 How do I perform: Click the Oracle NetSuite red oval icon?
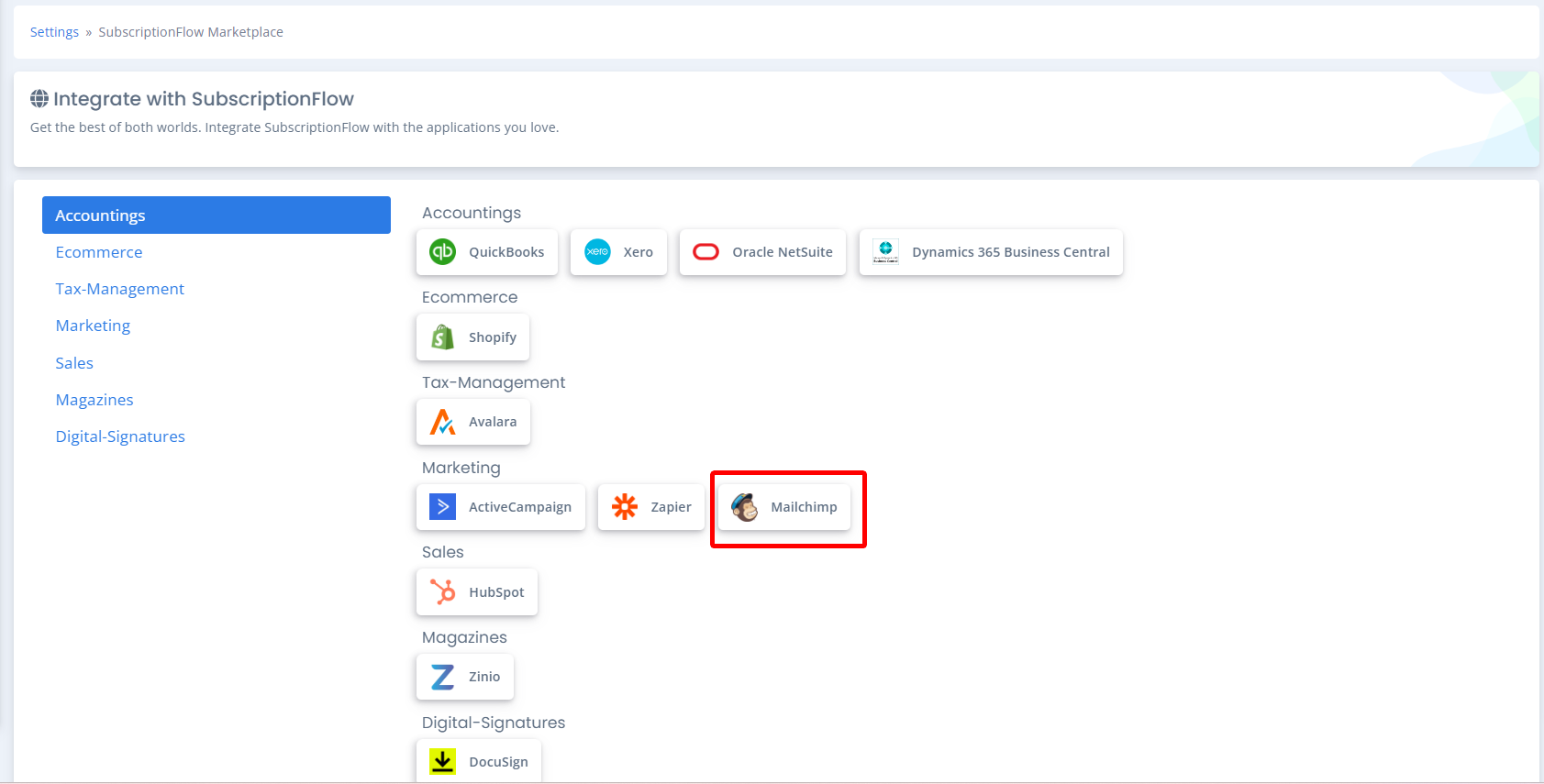point(705,251)
